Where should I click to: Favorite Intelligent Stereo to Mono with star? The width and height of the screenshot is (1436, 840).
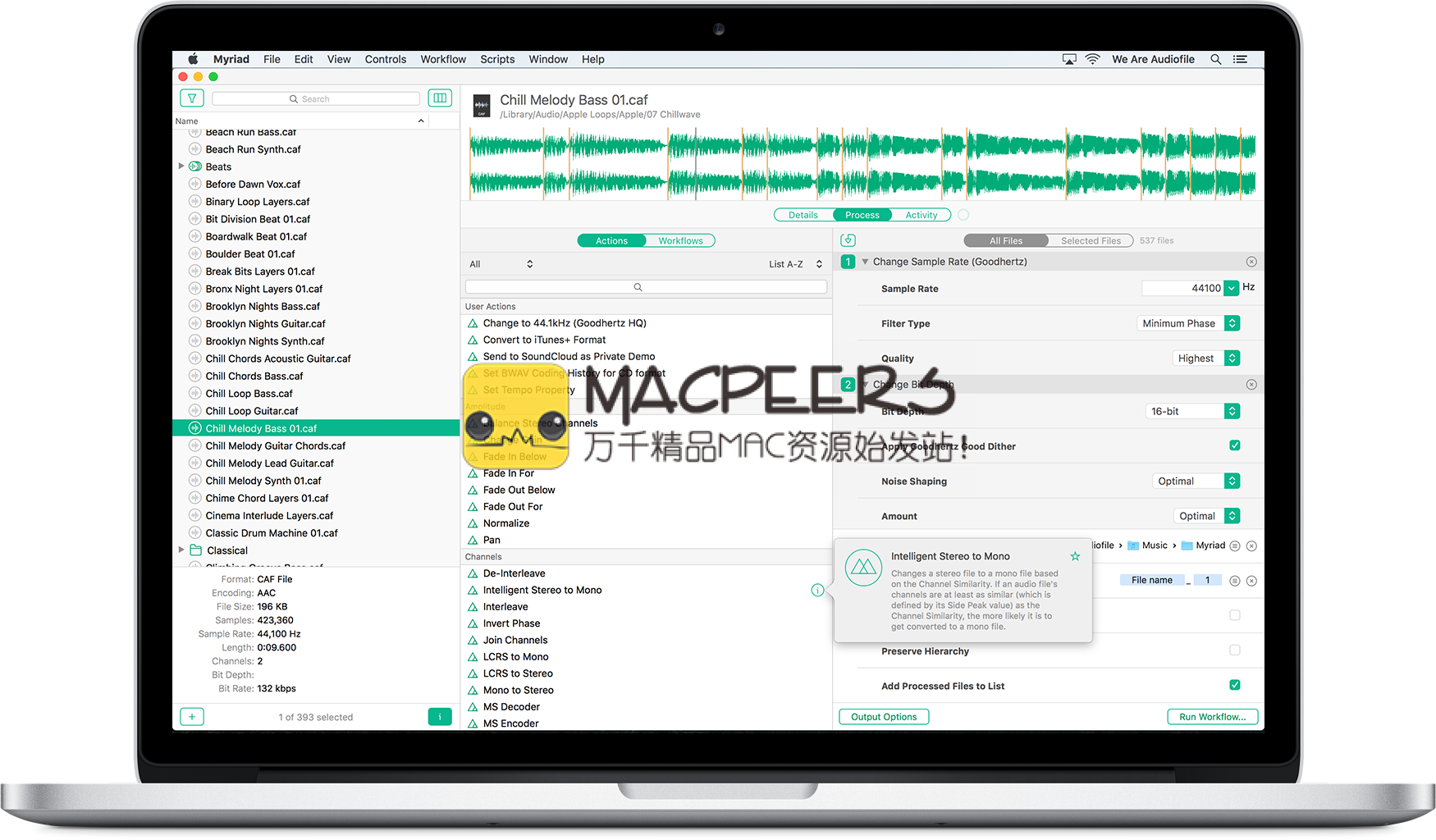(1075, 556)
